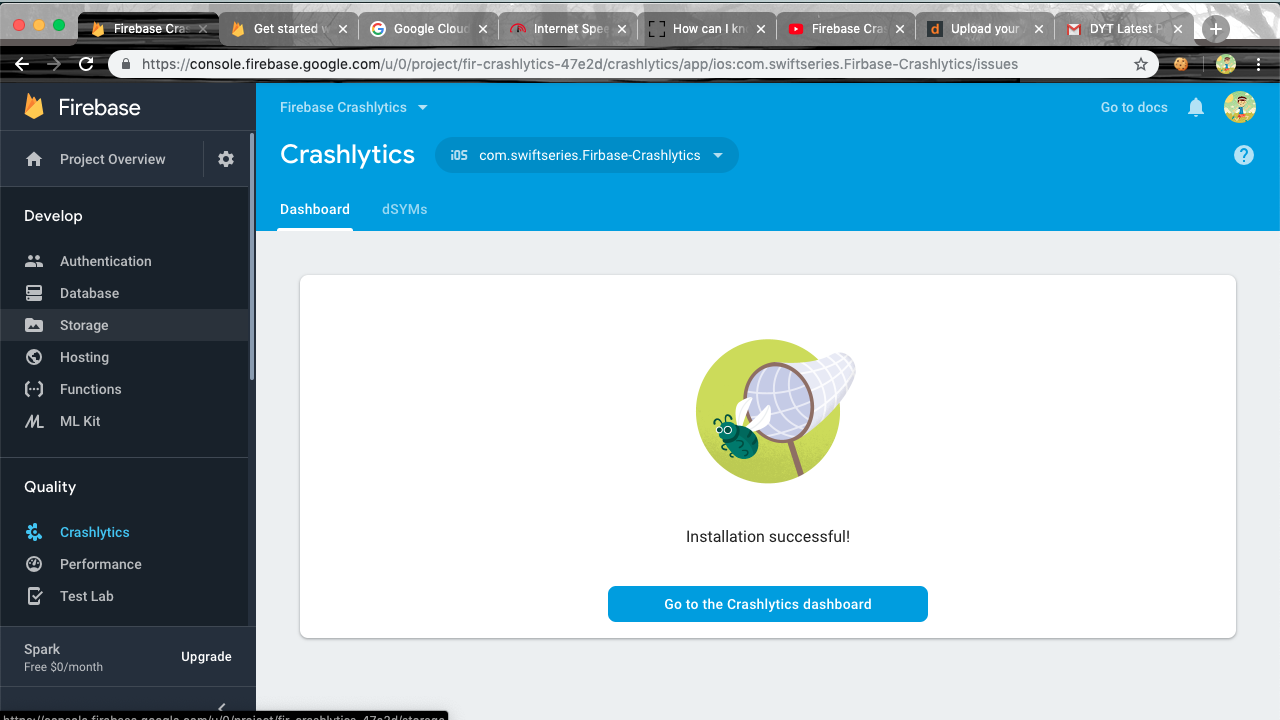Bookmark page with star icon
Viewport: 1280px width, 720px height.
1141,64
